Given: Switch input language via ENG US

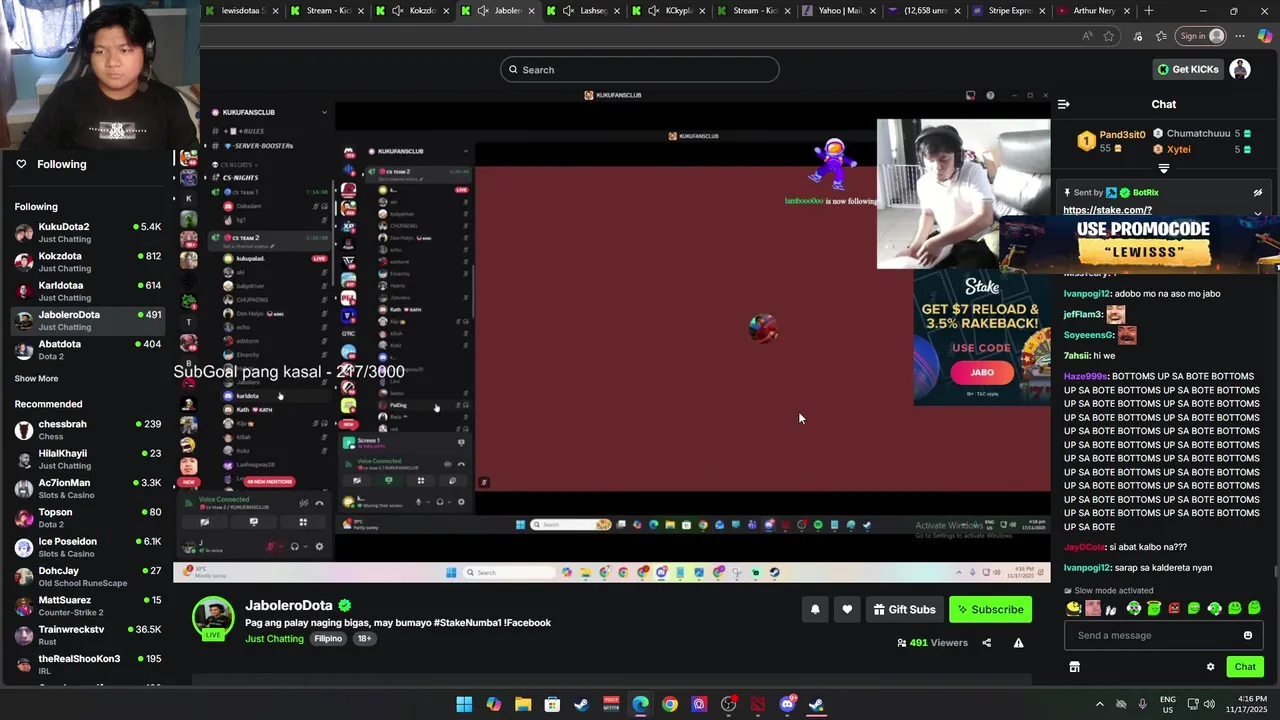Looking at the screenshot, I should pyautogui.click(x=1167, y=704).
